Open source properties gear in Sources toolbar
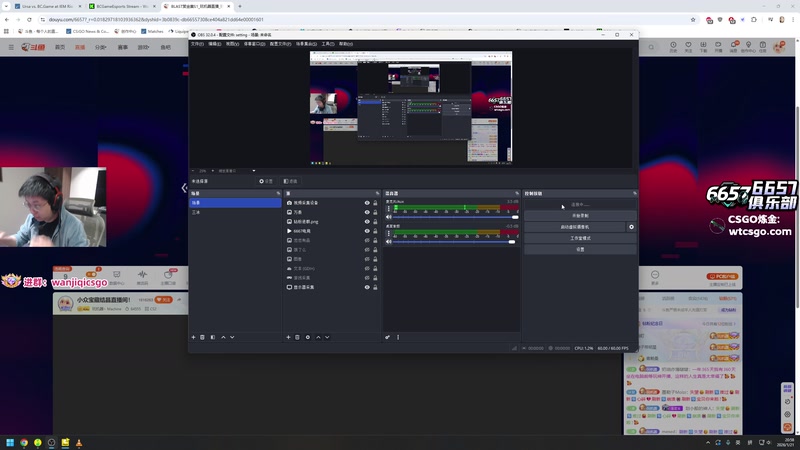 coord(308,337)
